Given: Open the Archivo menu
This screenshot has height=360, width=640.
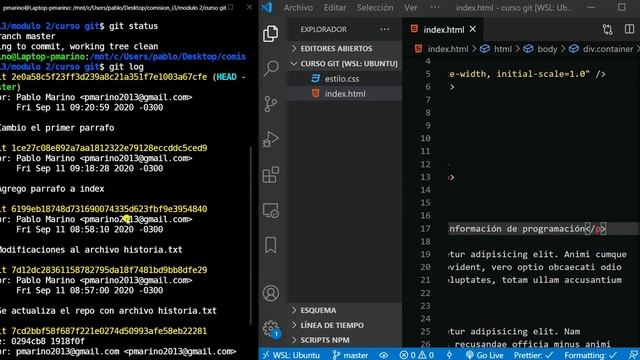Looking at the screenshot, I should click(x=298, y=7).
